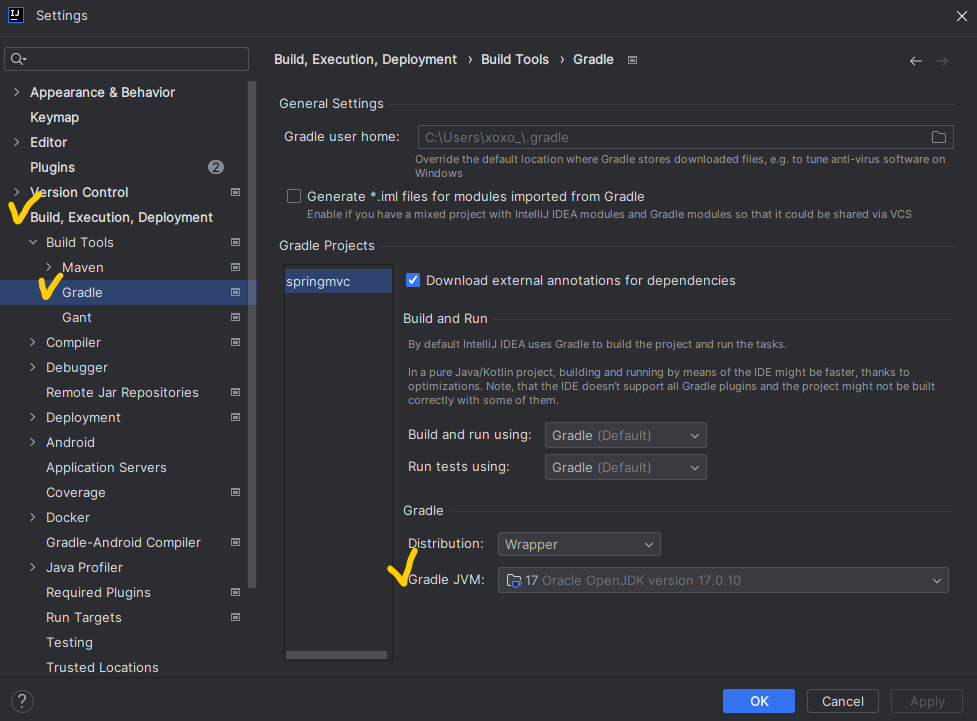Open the Build and run using dropdown
Viewport: 977px width, 721px height.
point(626,435)
